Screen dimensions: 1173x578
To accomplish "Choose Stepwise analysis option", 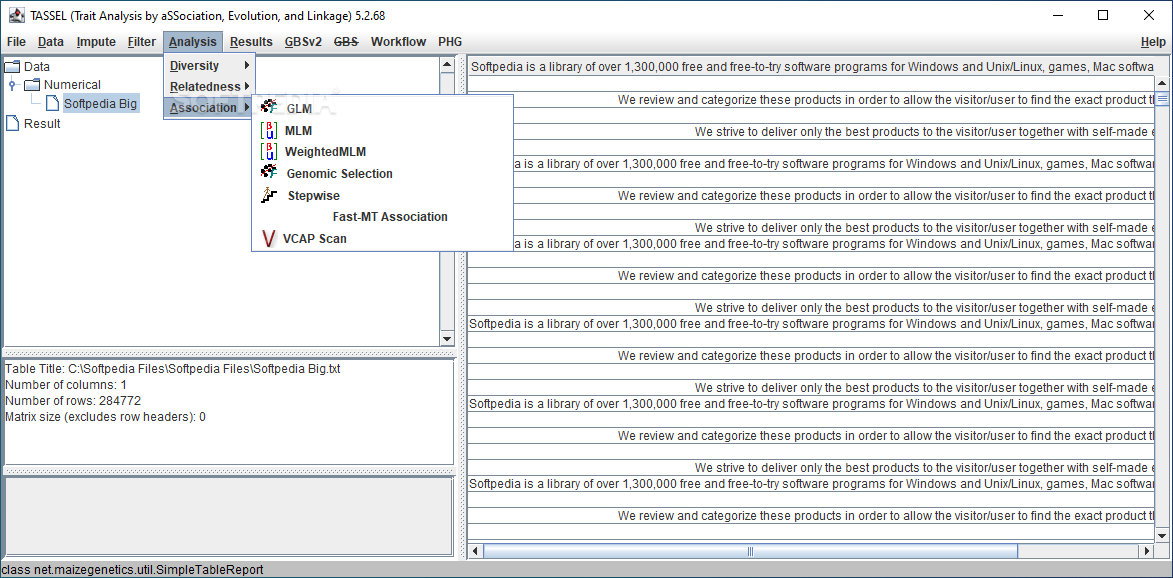I will pyautogui.click(x=382, y=195).
